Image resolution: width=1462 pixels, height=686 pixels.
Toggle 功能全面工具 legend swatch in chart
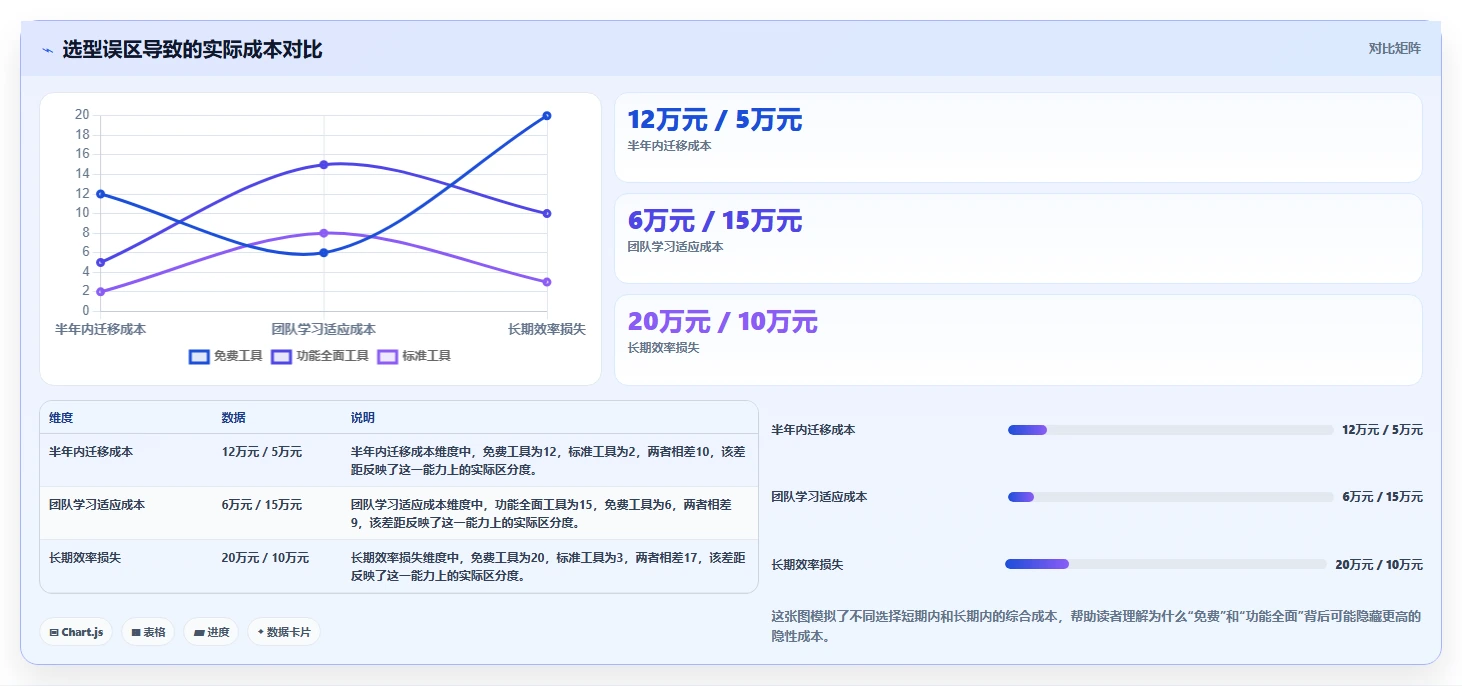point(281,356)
